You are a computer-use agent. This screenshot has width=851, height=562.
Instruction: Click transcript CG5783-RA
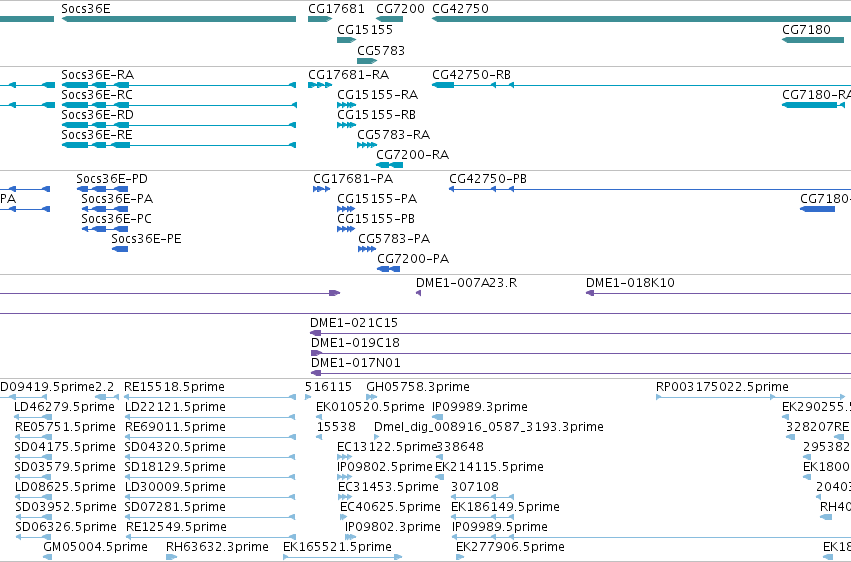tap(393, 135)
